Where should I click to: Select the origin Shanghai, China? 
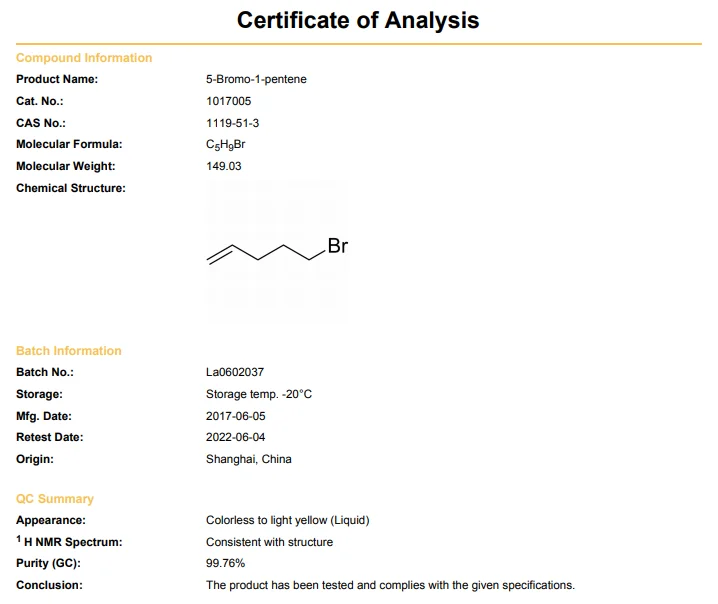pyautogui.click(x=249, y=459)
